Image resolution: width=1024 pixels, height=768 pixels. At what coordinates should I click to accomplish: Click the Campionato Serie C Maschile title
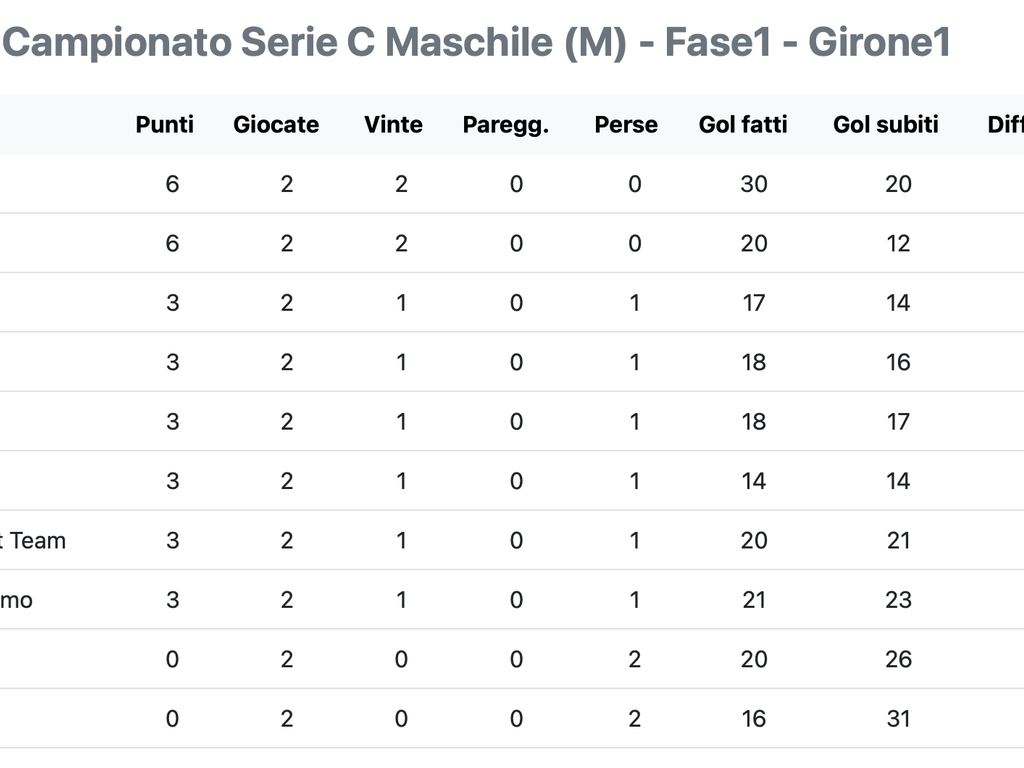[x=475, y=42]
